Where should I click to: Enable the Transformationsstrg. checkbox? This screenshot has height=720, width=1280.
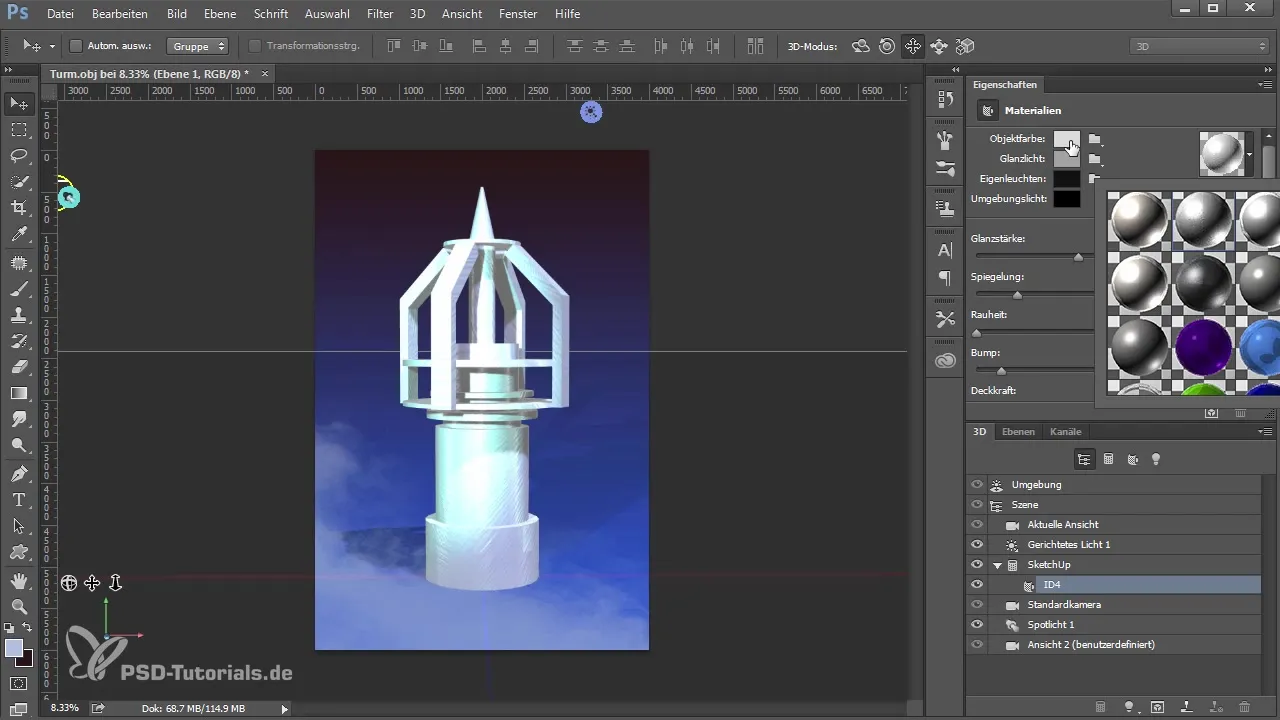click(255, 46)
